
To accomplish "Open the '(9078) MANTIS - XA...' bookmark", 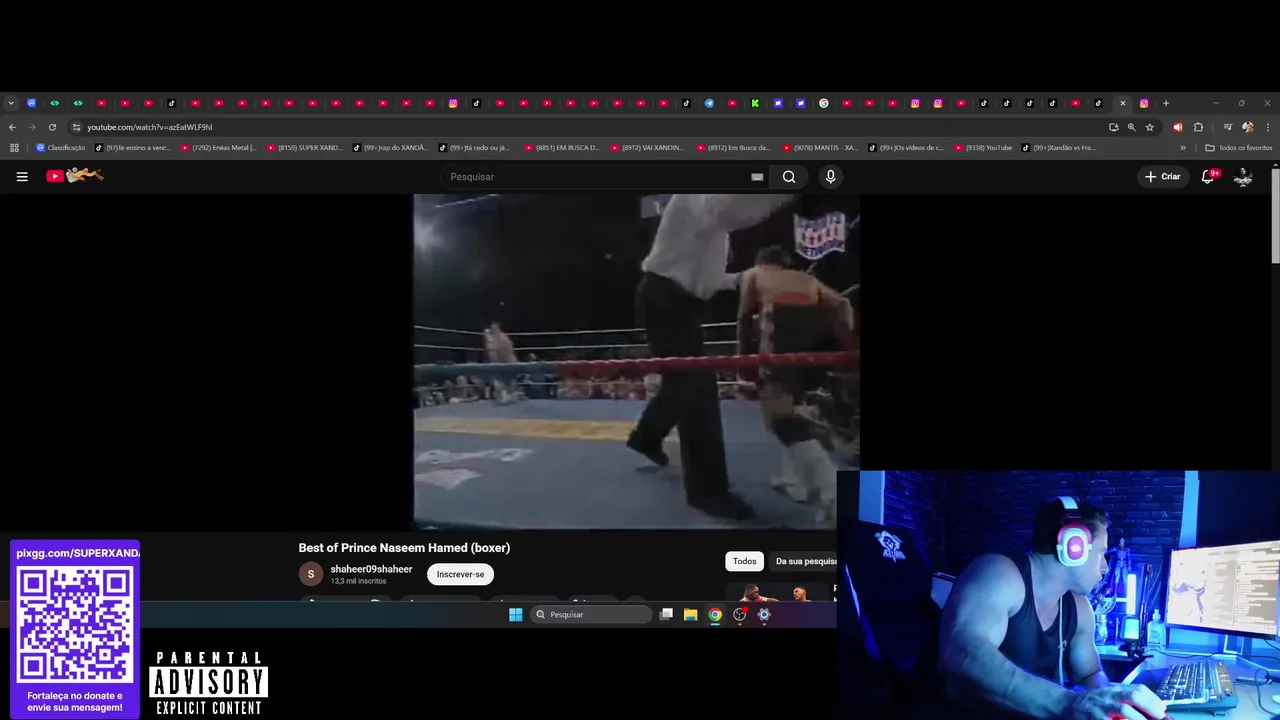I will click(x=820, y=148).
